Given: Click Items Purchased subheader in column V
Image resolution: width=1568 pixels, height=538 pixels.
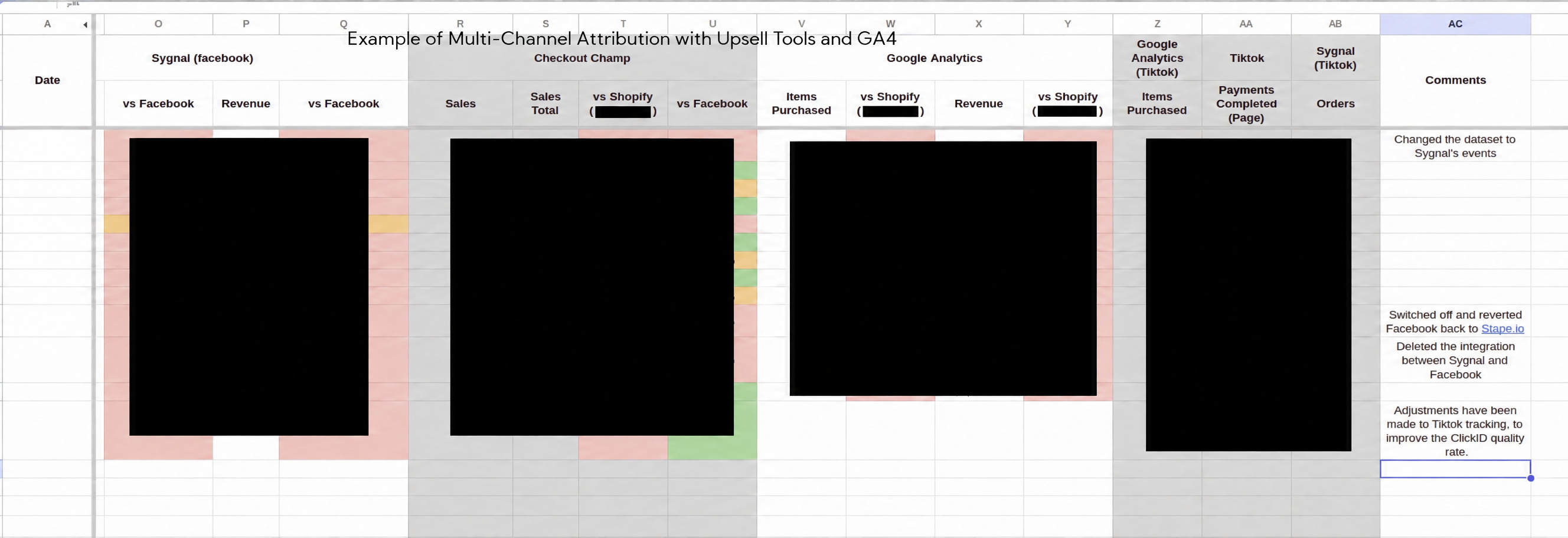Looking at the screenshot, I should (801, 103).
